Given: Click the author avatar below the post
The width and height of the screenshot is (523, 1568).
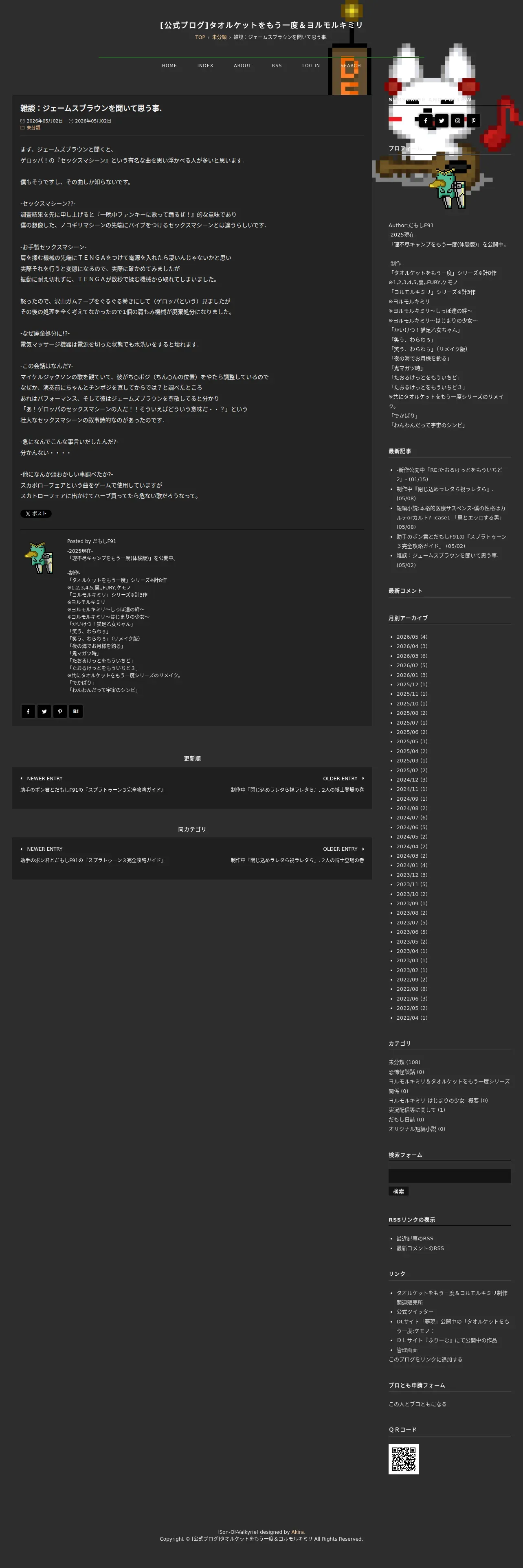Looking at the screenshot, I should 40,557.
